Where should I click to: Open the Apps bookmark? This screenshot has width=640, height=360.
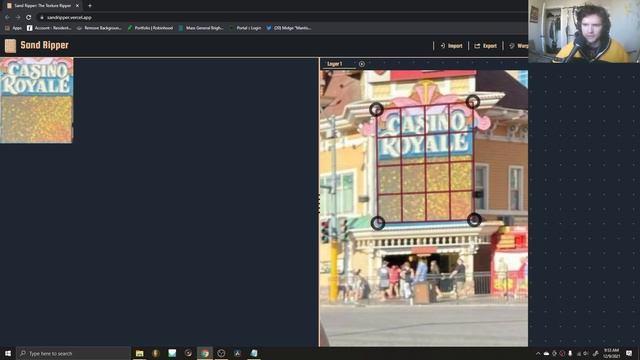point(13,28)
